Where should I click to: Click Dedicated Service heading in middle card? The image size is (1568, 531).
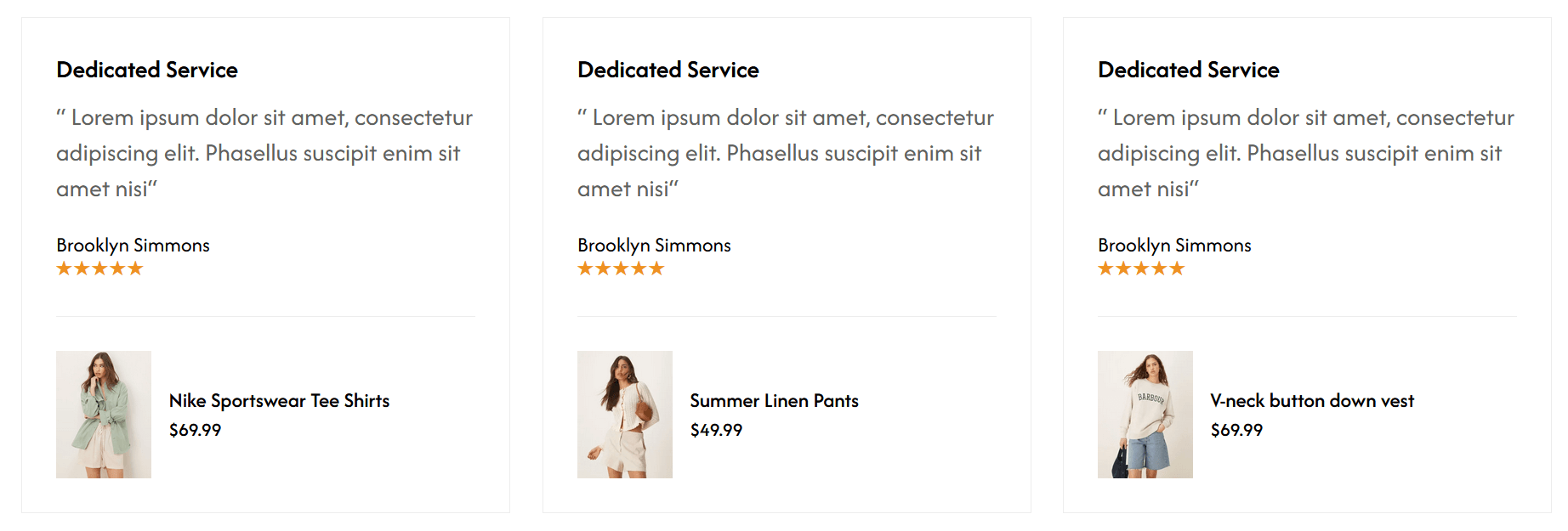point(668,70)
